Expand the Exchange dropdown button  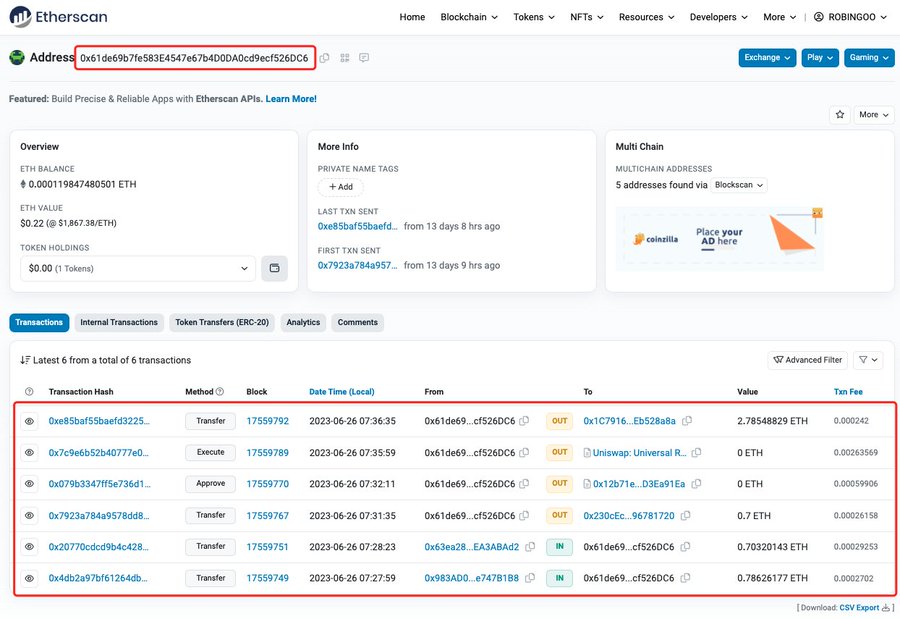click(x=767, y=58)
